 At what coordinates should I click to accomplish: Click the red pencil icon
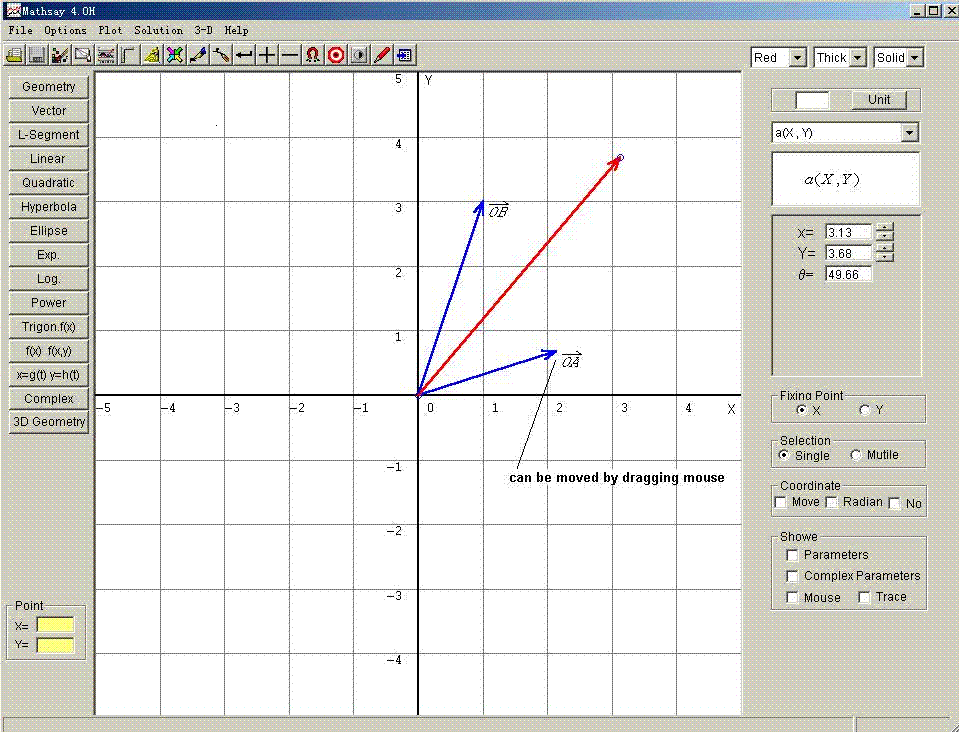[x=382, y=56]
